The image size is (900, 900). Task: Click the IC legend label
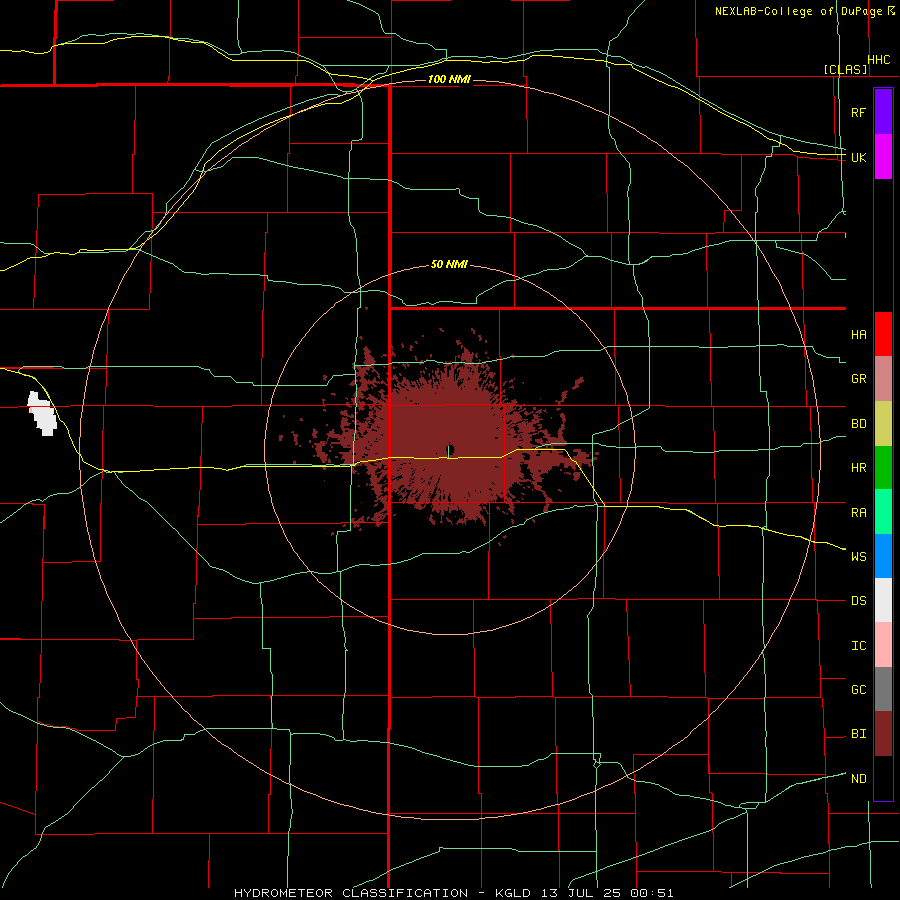click(x=858, y=646)
